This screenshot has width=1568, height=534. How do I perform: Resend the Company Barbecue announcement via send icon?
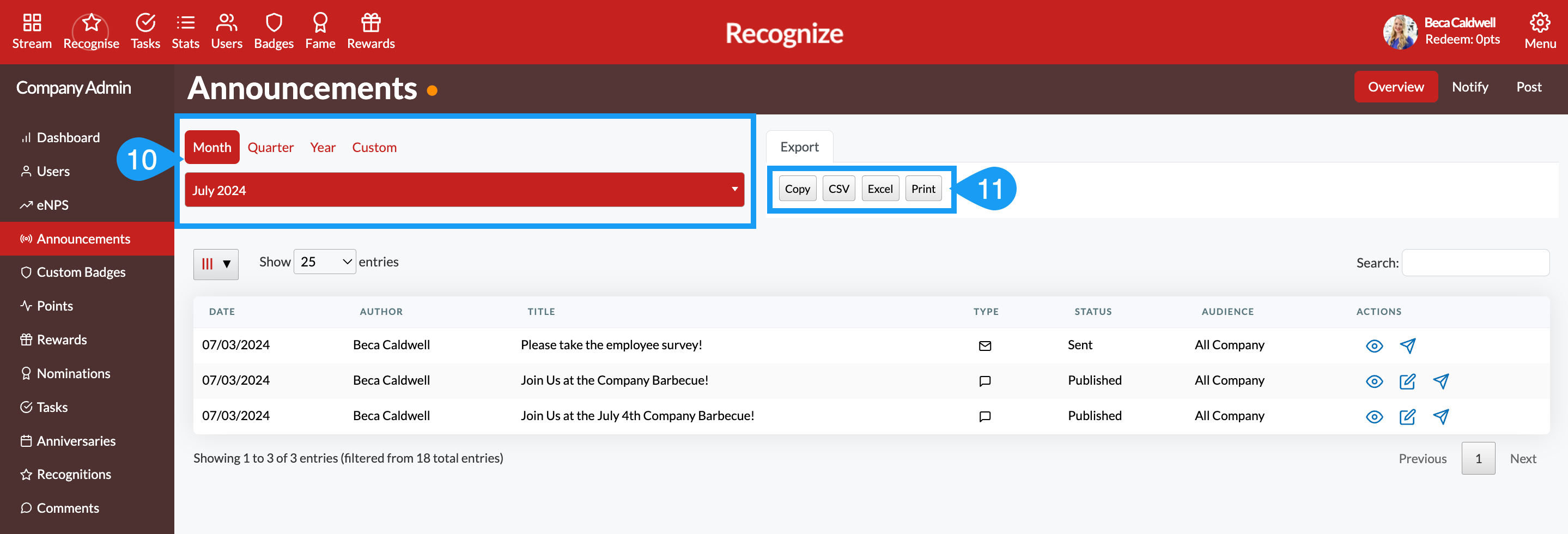coord(1441,381)
